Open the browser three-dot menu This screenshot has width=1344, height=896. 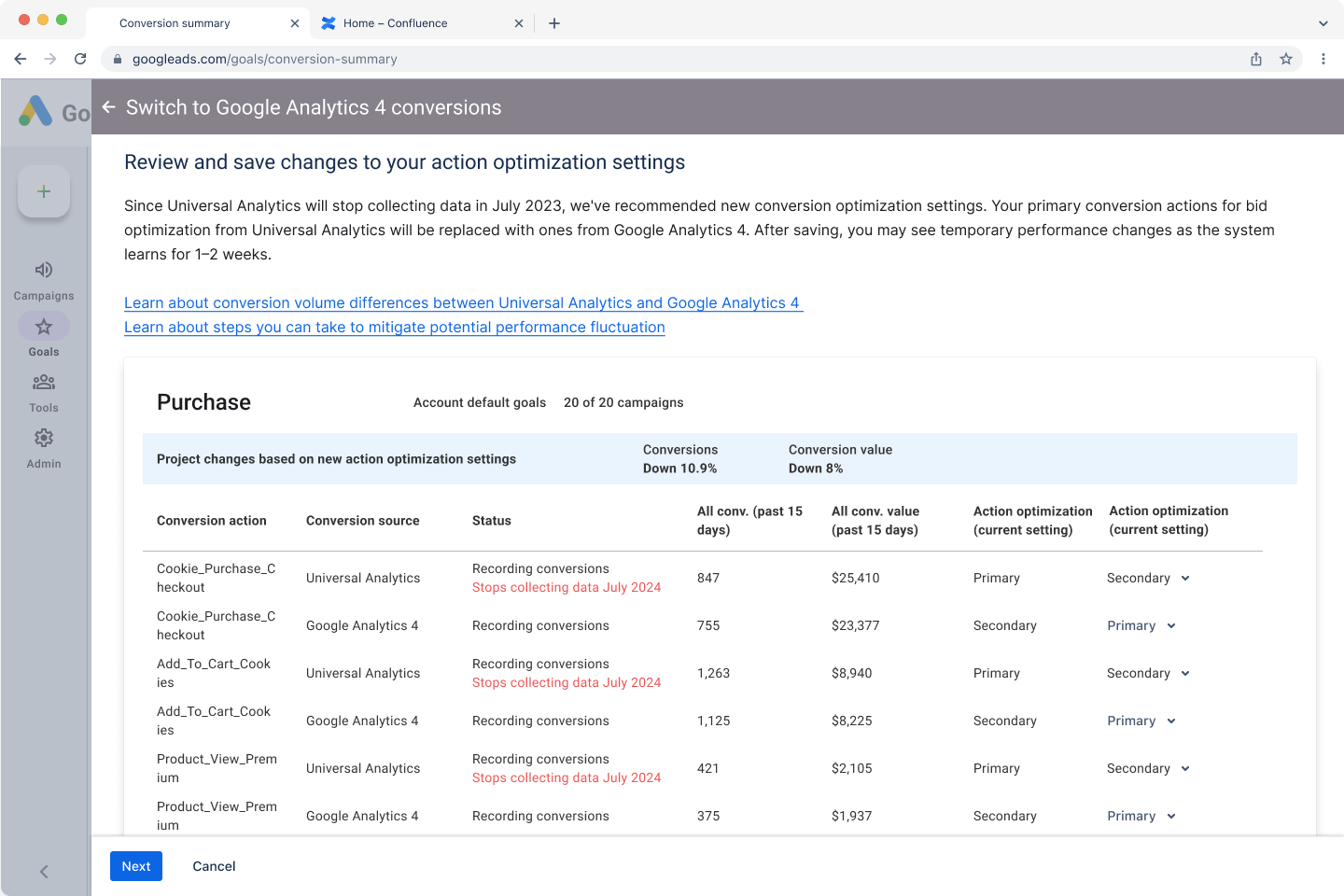[1323, 59]
